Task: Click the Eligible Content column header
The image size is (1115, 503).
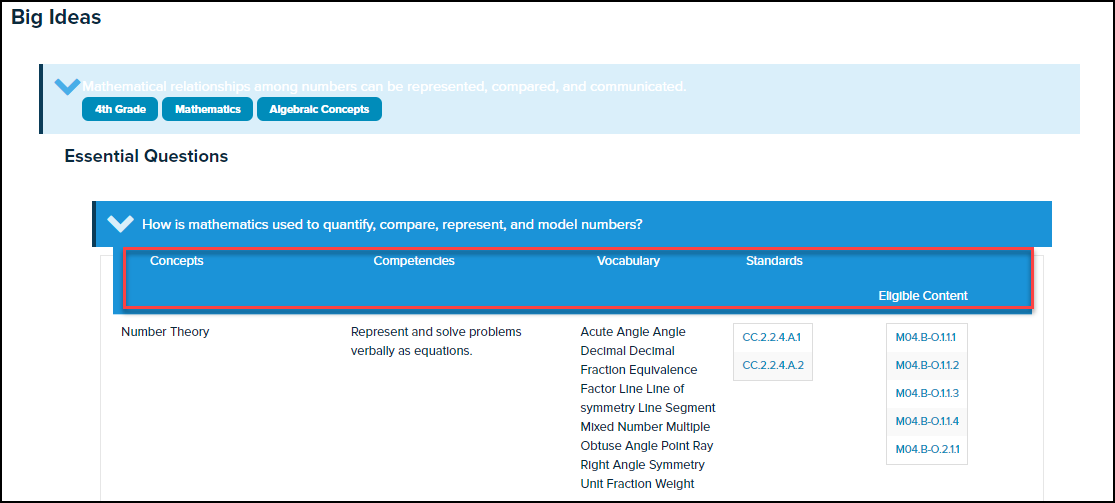Action: 922,296
